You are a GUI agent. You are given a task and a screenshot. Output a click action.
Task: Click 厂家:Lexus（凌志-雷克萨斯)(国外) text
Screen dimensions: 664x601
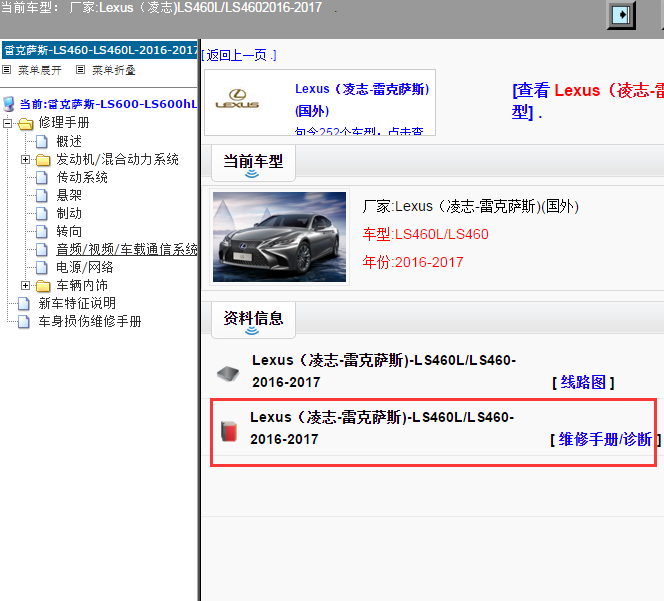pos(470,207)
